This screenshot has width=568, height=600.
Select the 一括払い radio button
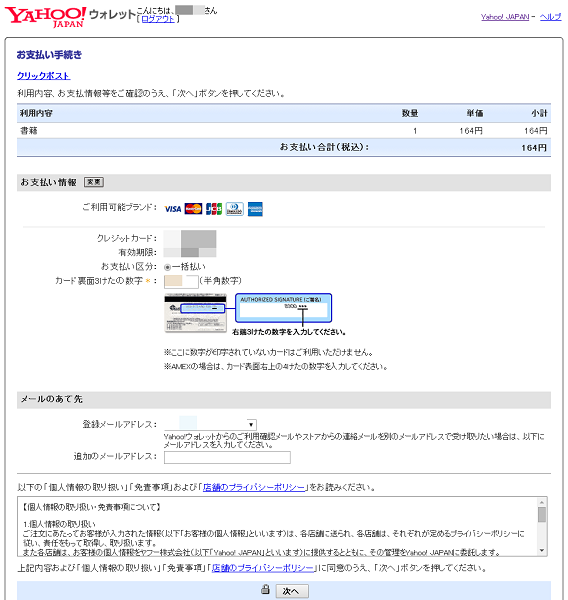(x=167, y=267)
